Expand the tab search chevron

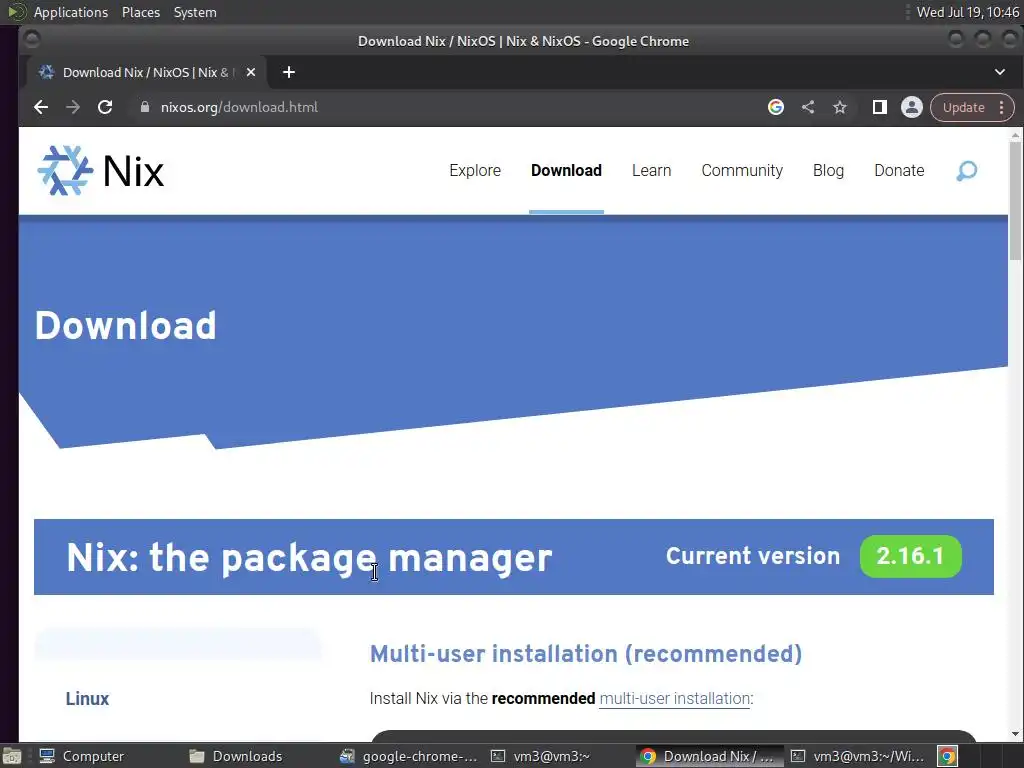tap(1000, 72)
